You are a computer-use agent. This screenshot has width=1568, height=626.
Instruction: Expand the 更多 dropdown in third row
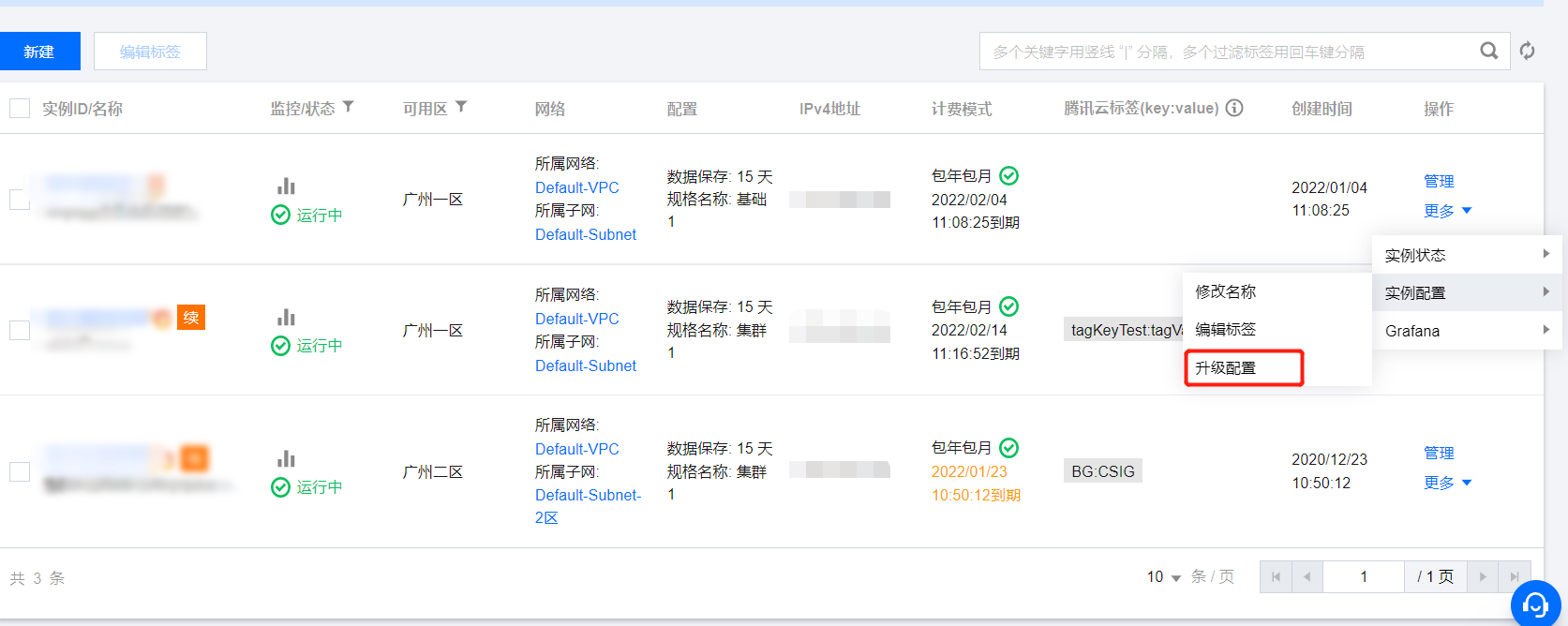(x=1447, y=483)
